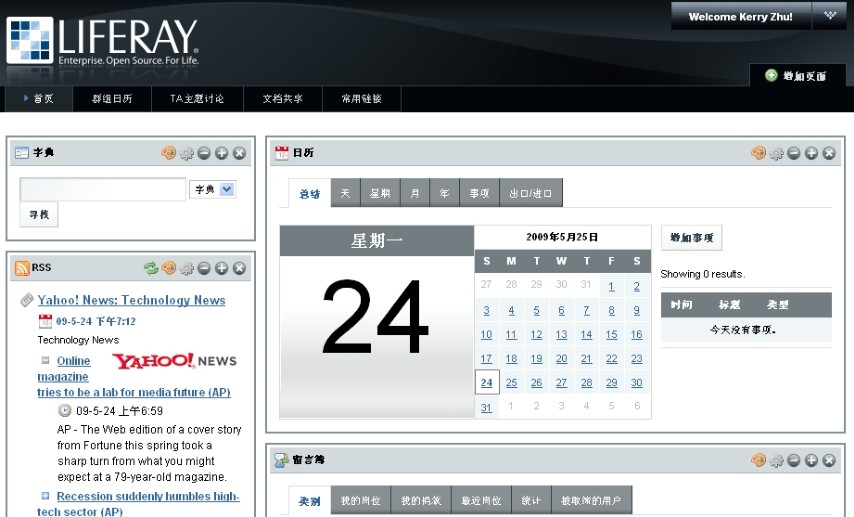Open 群组日历 navigation tab

click(112, 99)
